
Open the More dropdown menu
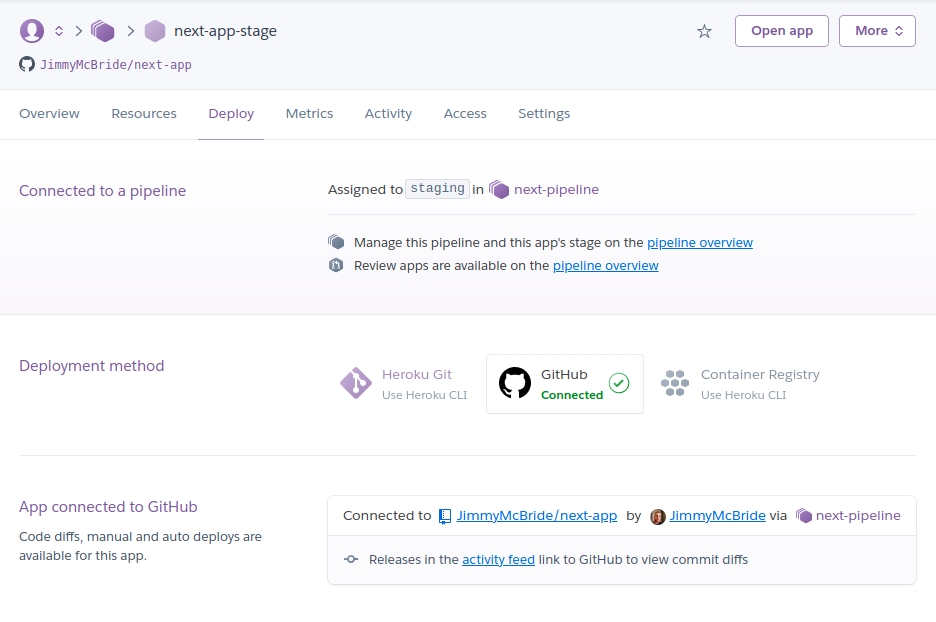(877, 31)
